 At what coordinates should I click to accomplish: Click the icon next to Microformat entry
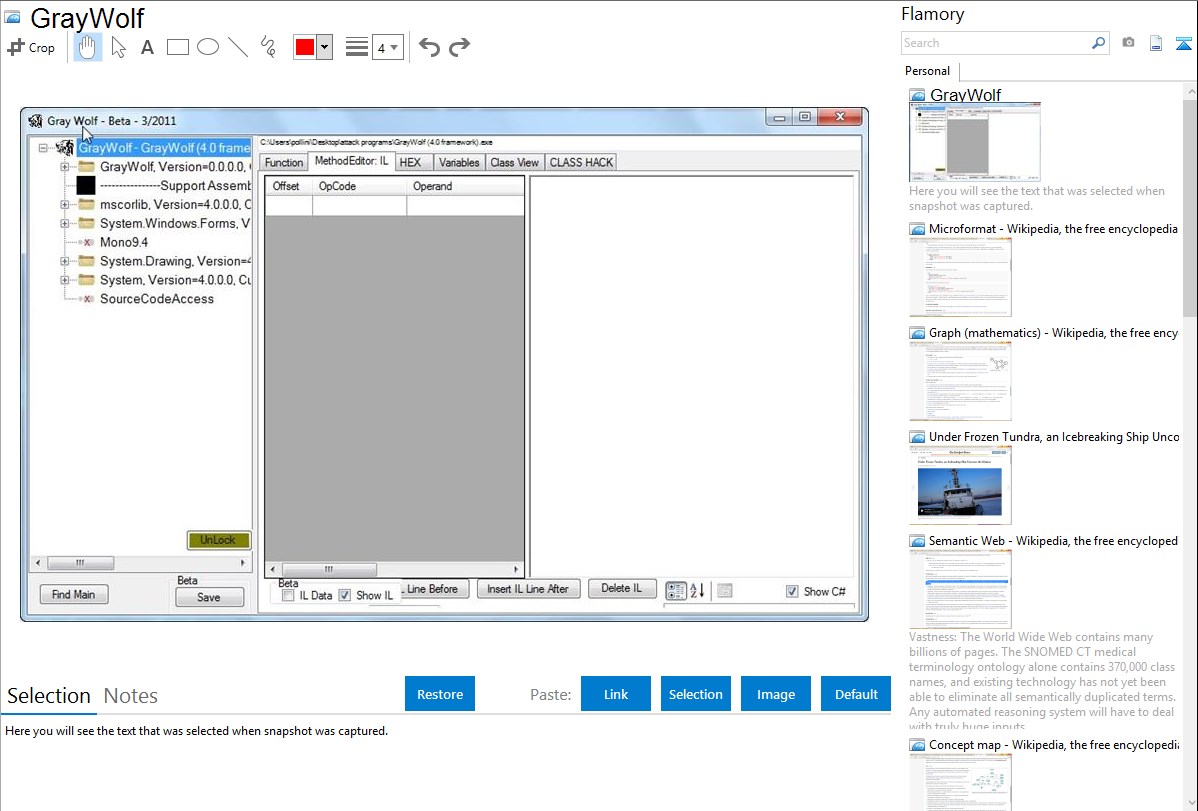coord(917,229)
